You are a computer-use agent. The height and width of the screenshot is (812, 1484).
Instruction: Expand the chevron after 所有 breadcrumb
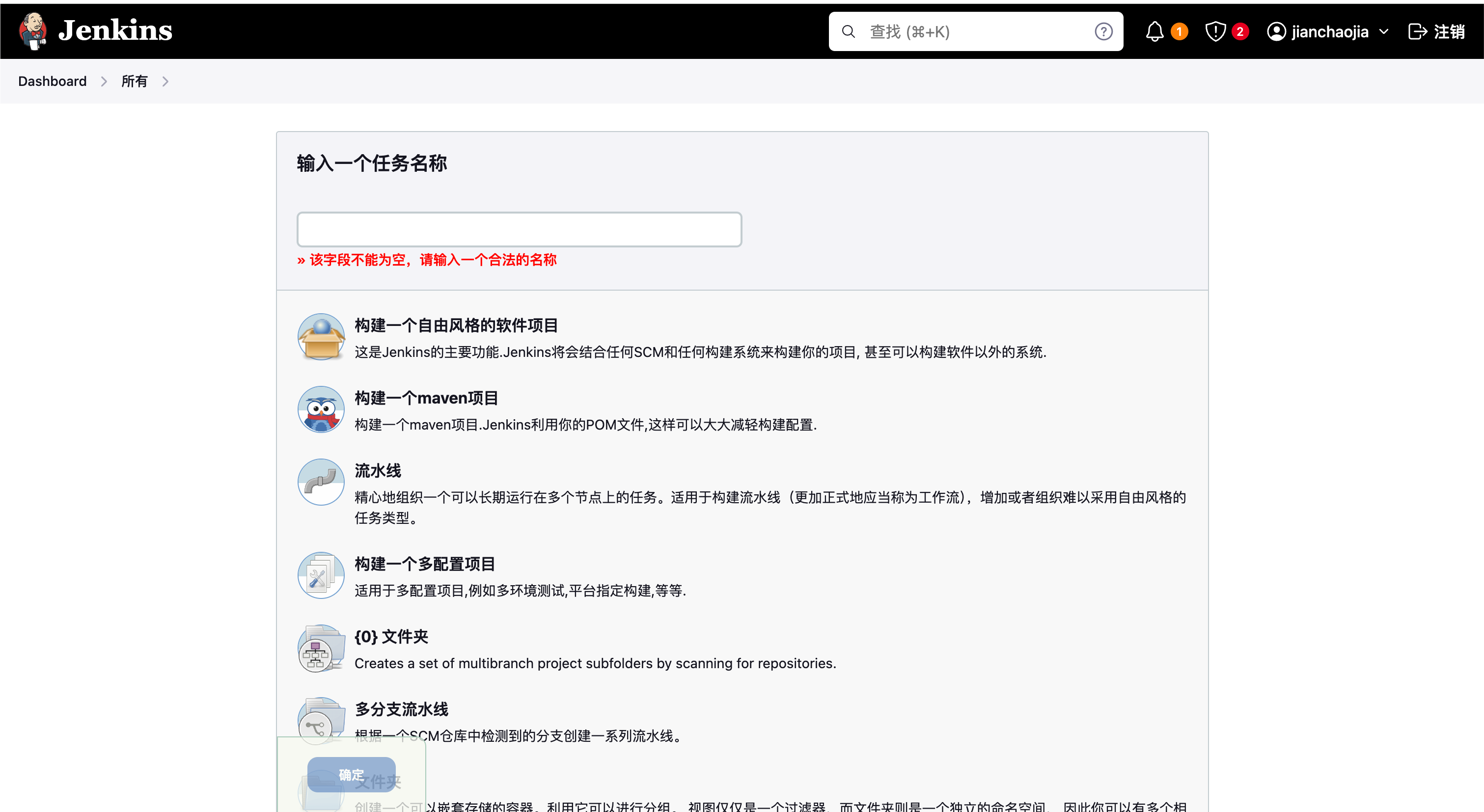165,82
